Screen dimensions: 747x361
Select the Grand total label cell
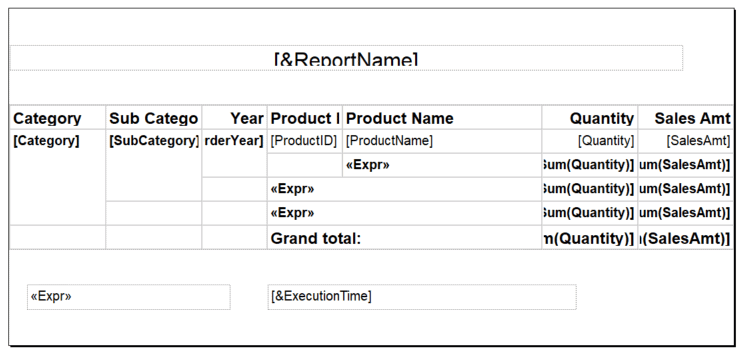[404, 237]
